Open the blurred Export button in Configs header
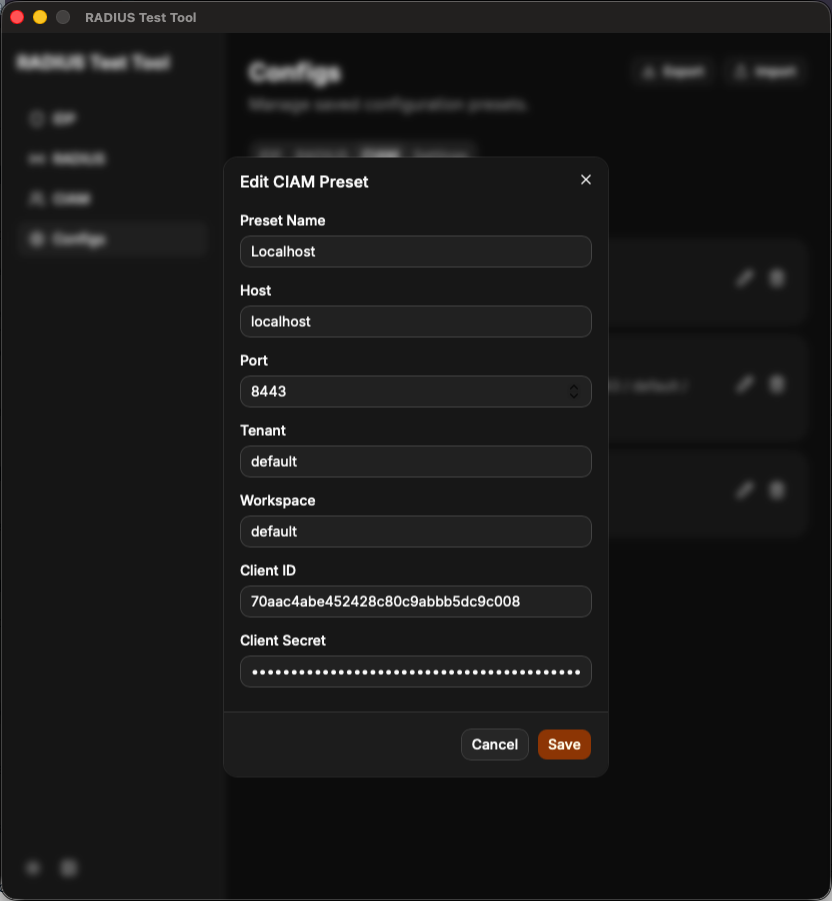The width and height of the screenshot is (832, 901). [673, 72]
